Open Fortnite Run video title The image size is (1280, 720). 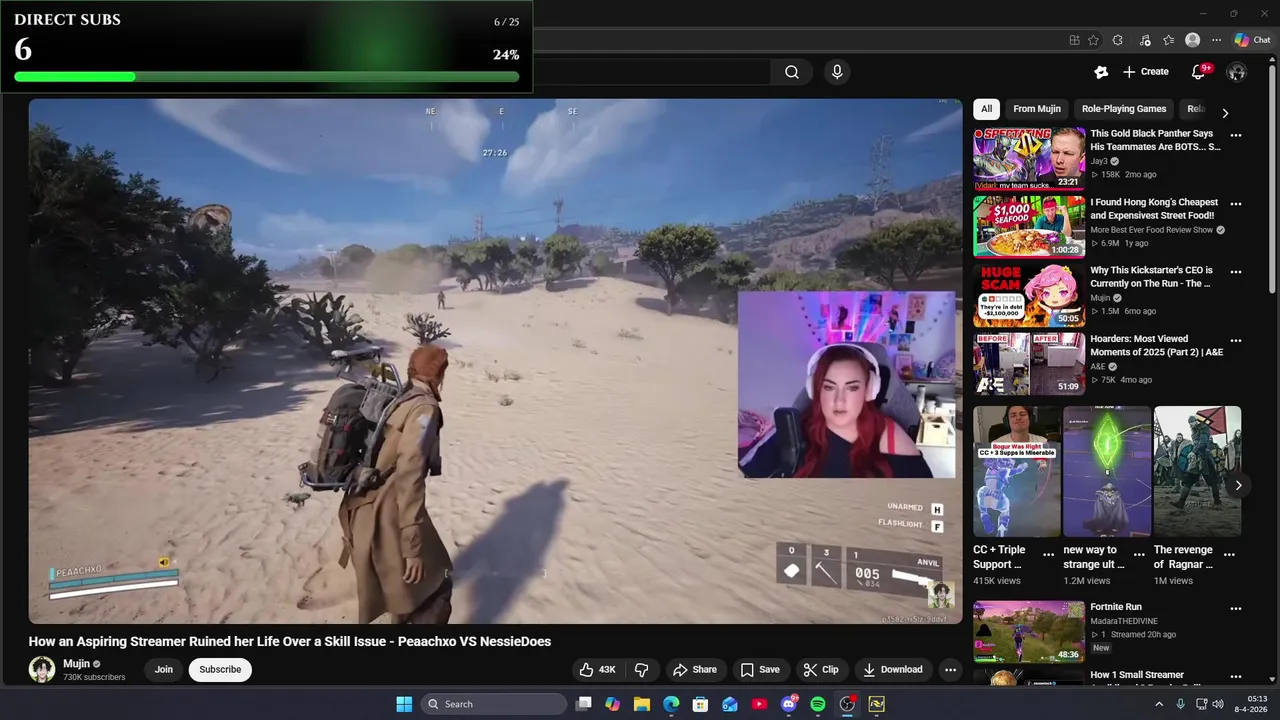point(1116,607)
